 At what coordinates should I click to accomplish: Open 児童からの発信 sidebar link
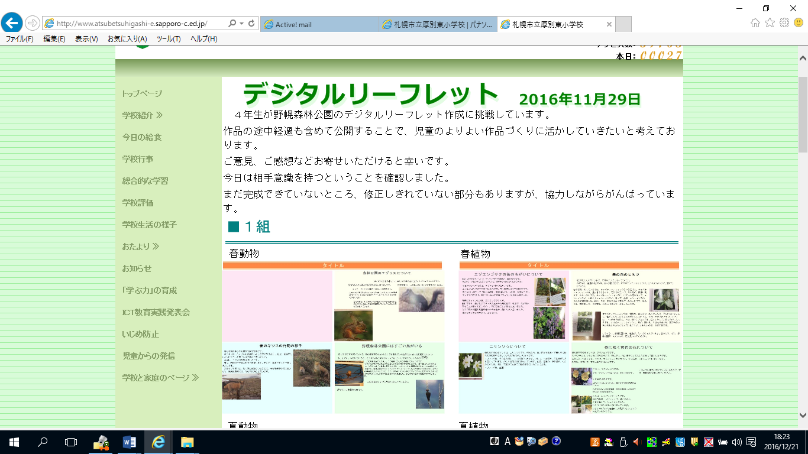pyautogui.click(x=148, y=356)
